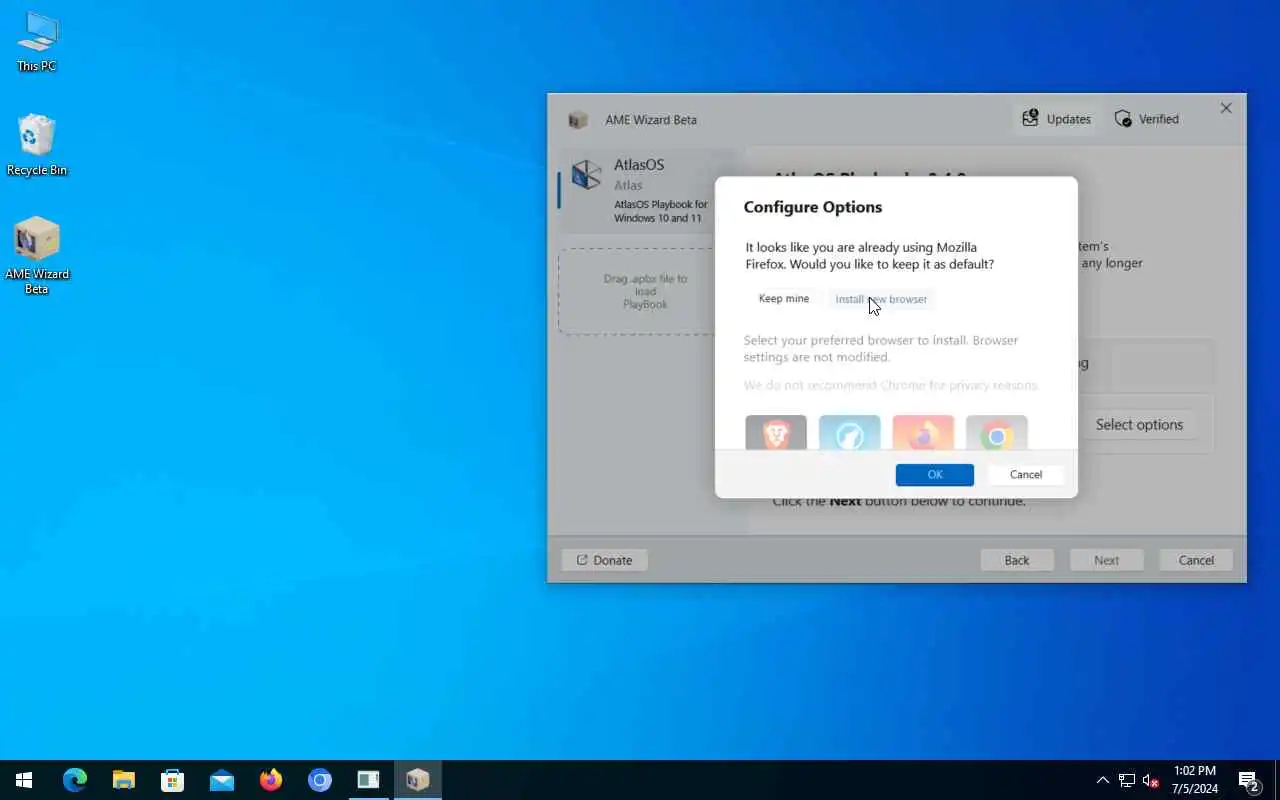Launch Chromium from the taskbar

click(x=320, y=780)
